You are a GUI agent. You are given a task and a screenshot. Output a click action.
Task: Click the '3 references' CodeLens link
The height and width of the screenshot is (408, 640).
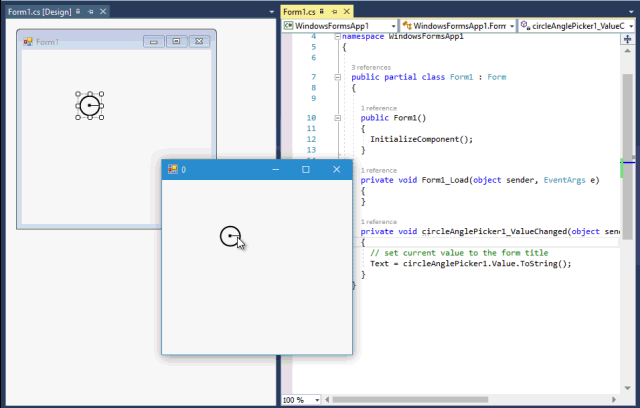pos(371,67)
